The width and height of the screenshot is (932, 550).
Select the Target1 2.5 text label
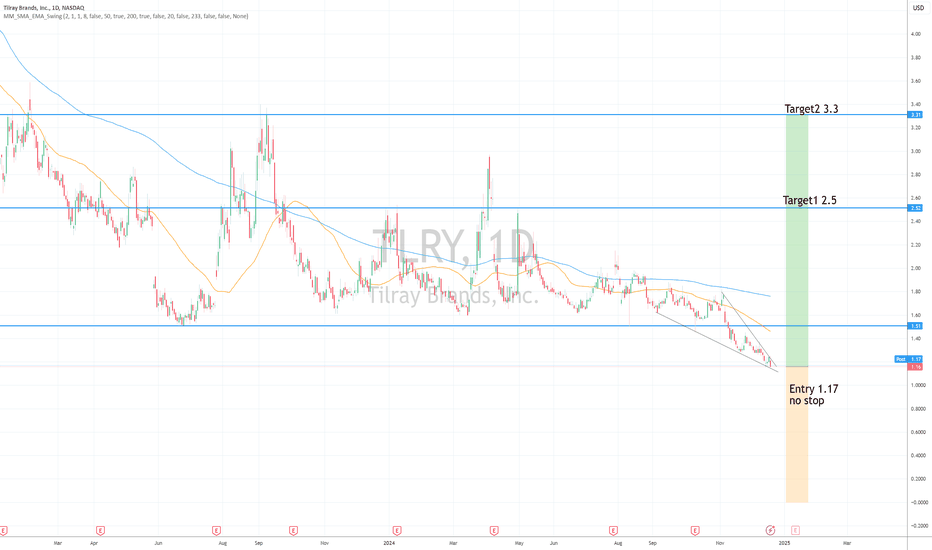click(x=809, y=200)
